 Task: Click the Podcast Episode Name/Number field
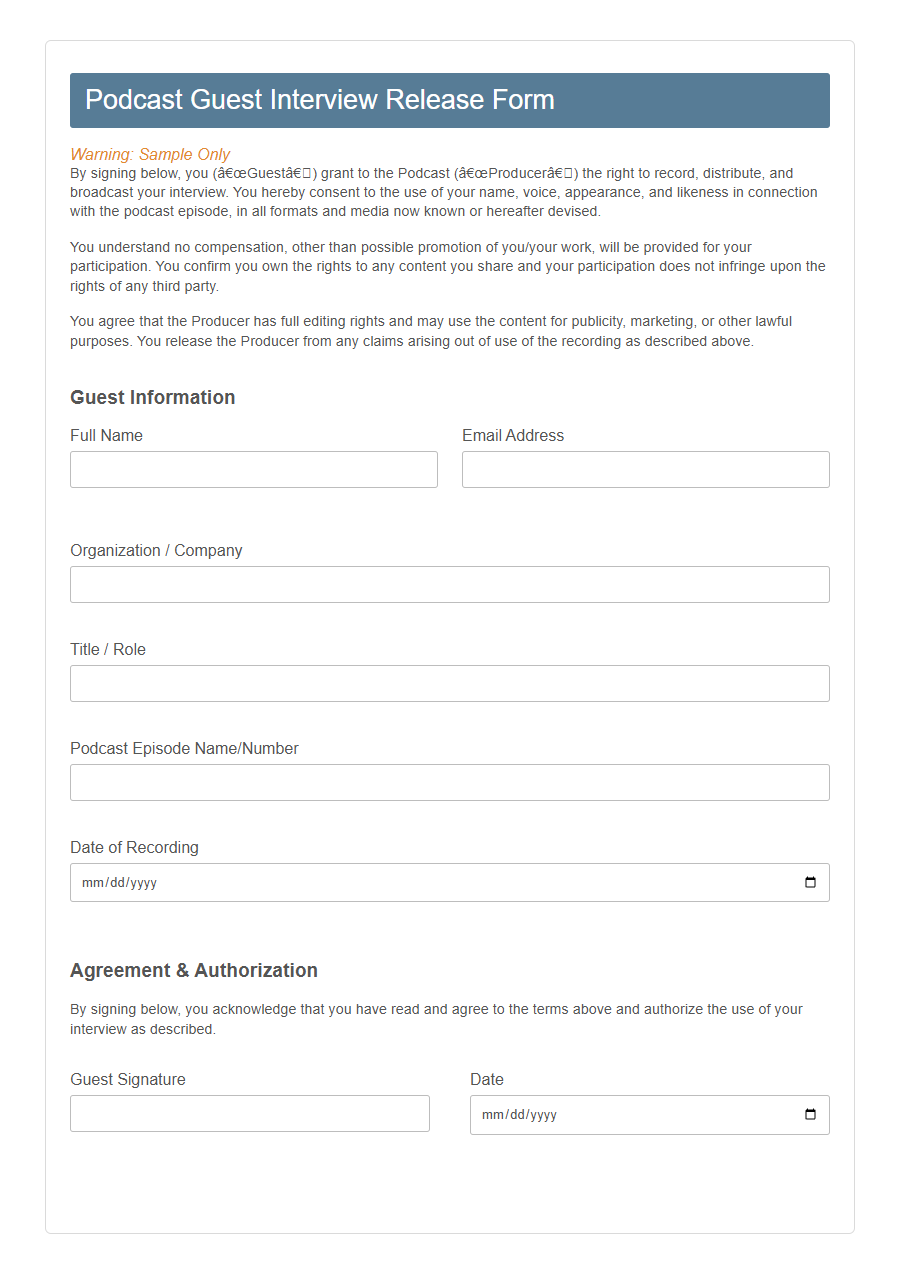[449, 782]
